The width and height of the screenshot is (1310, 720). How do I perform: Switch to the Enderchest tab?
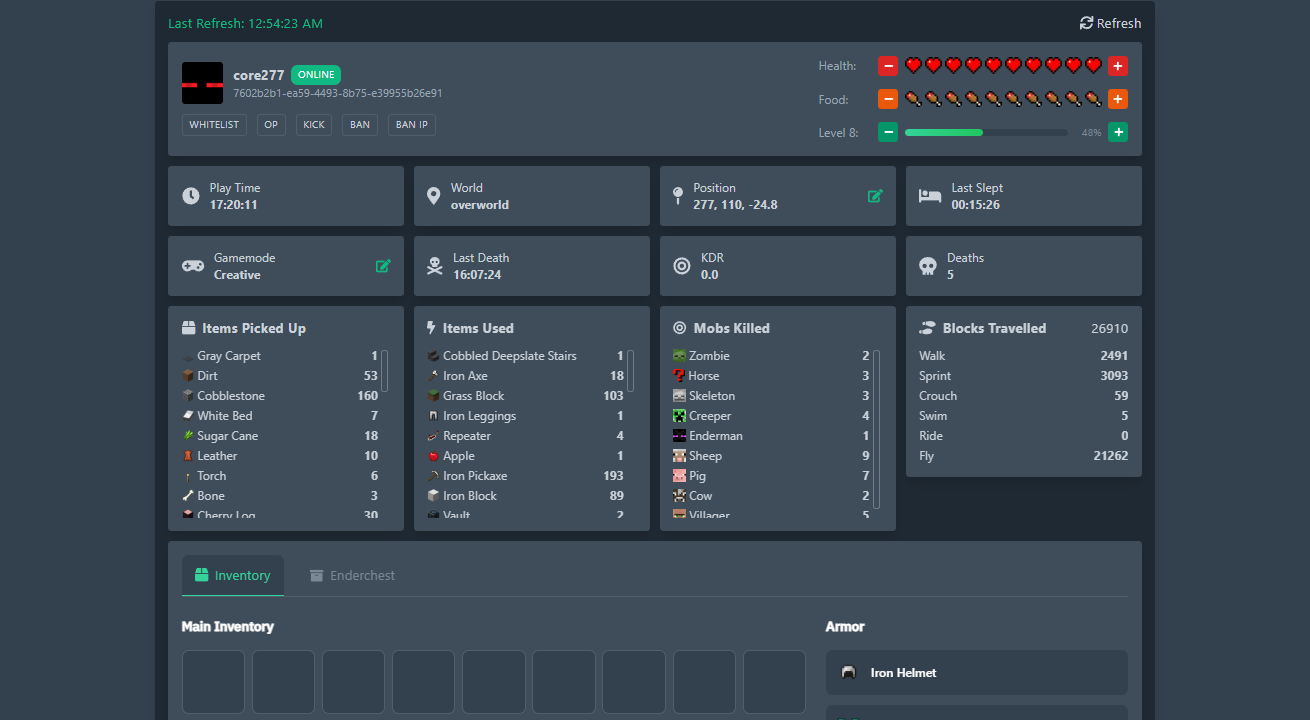pyautogui.click(x=352, y=575)
